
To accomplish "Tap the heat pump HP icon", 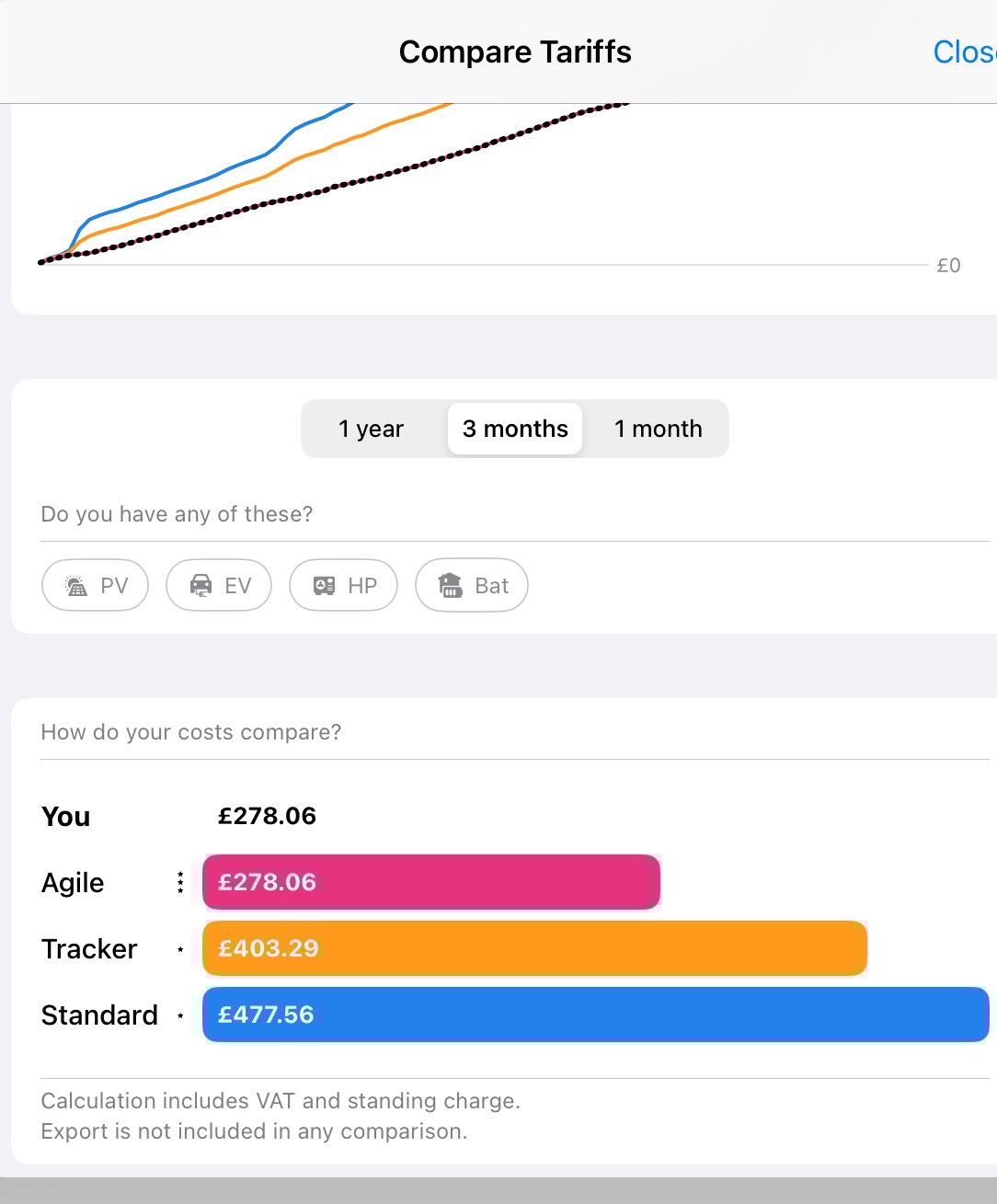I will 324,586.
